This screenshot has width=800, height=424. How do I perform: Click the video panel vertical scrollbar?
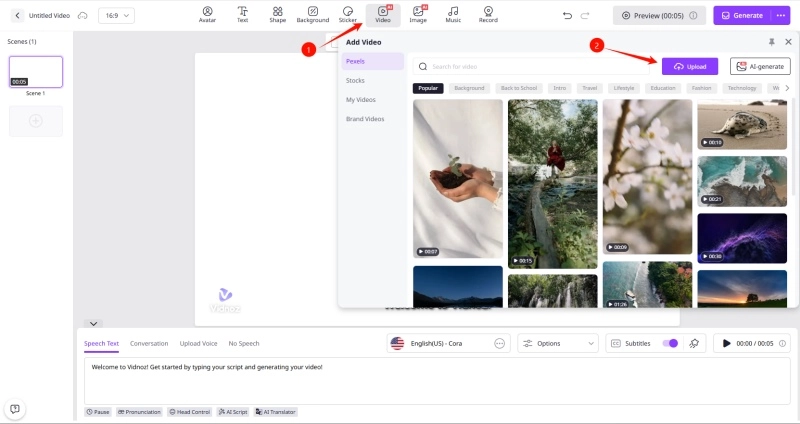(793, 148)
